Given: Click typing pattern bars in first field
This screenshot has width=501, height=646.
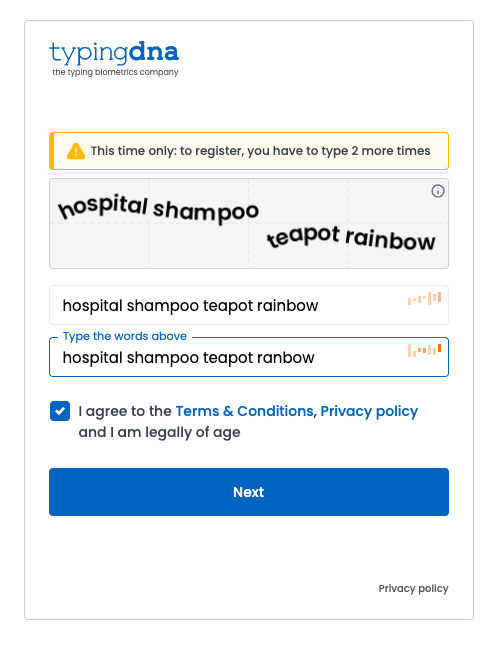Looking at the screenshot, I should click(x=424, y=298).
